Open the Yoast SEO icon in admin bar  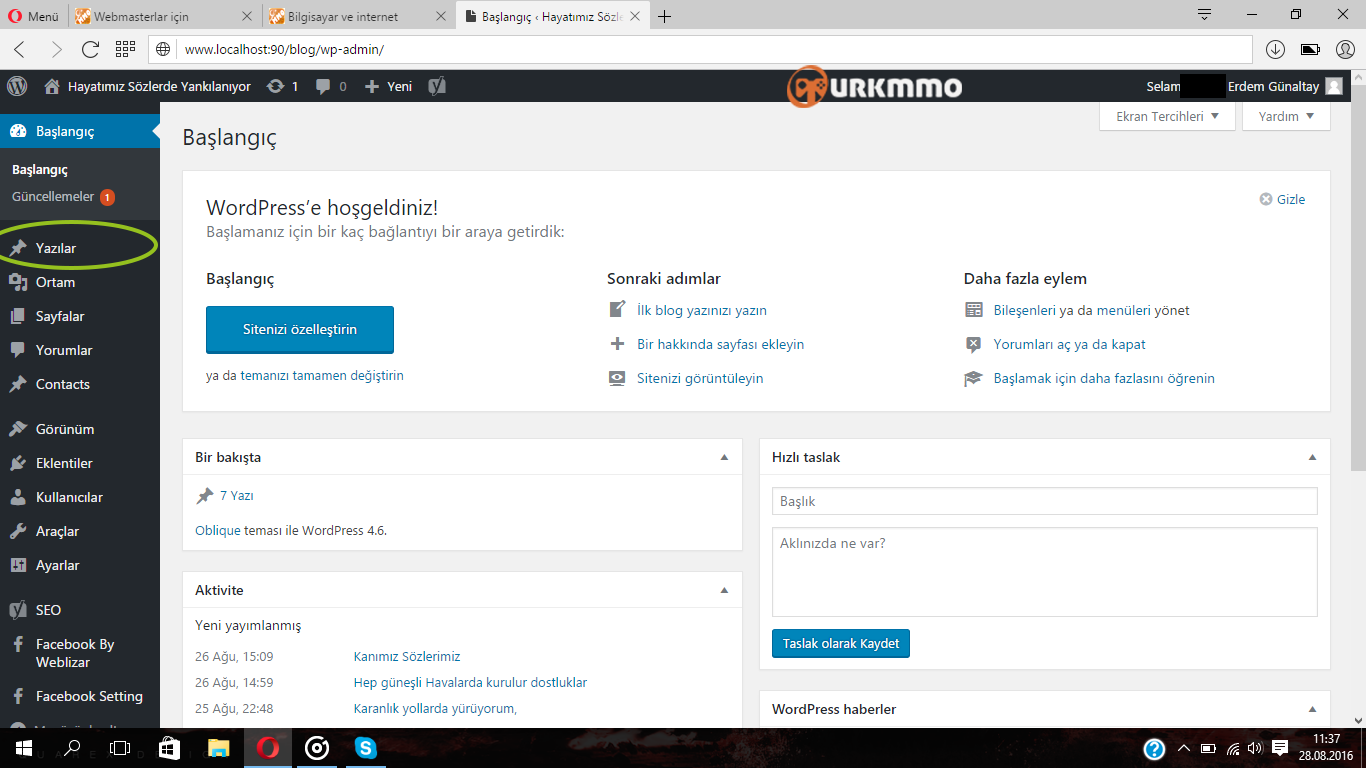click(437, 87)
